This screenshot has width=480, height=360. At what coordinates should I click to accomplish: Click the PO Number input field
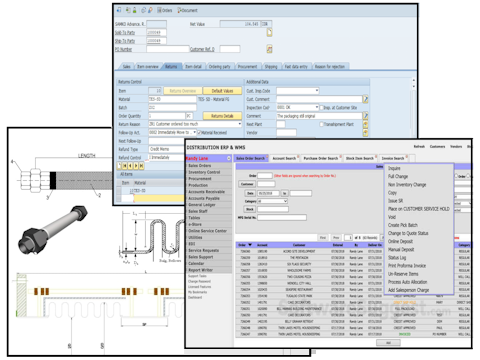[x=168, y=49]
